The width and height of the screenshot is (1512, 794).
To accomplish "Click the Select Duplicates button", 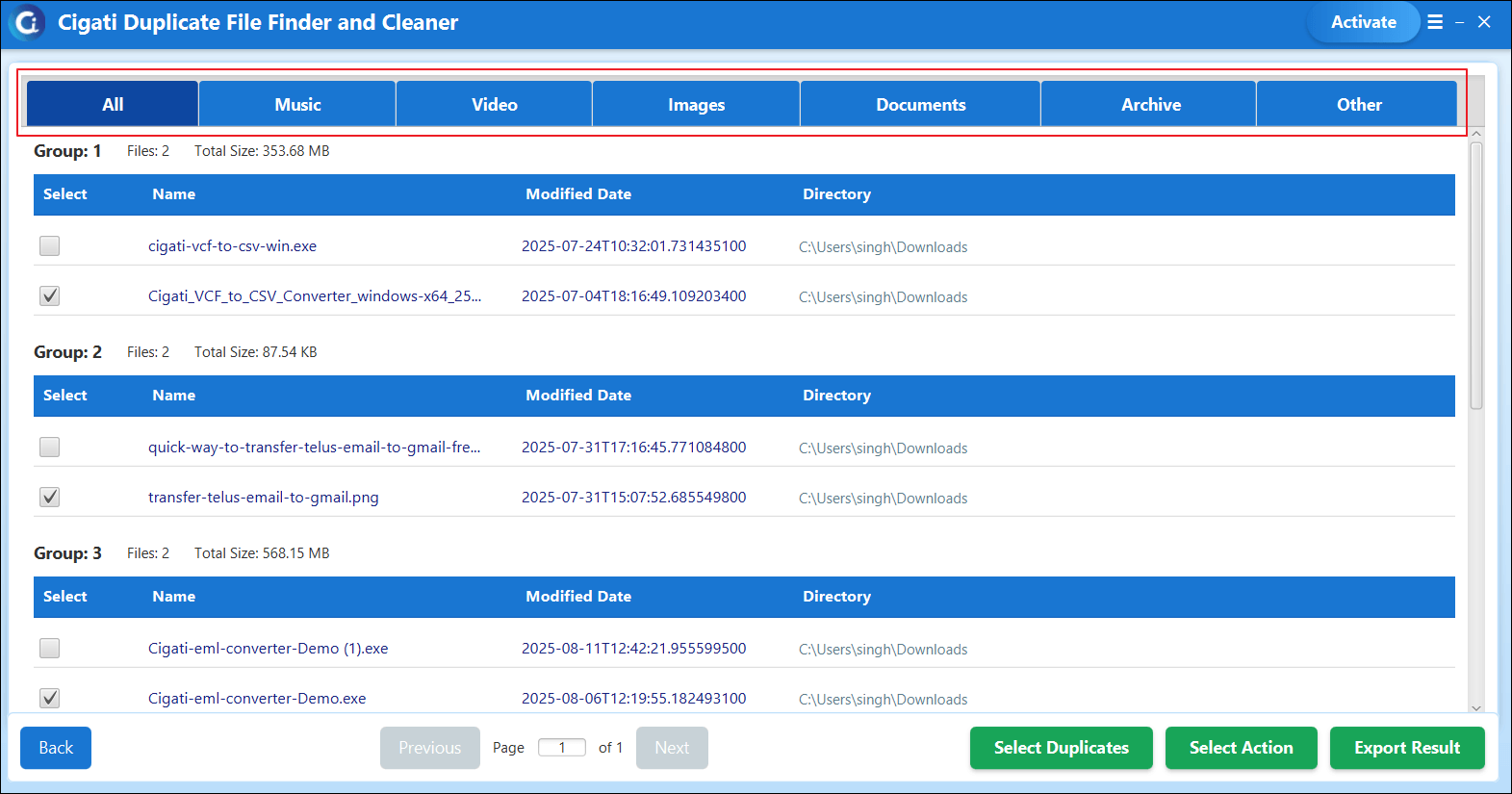I will tap(1061, 748).
